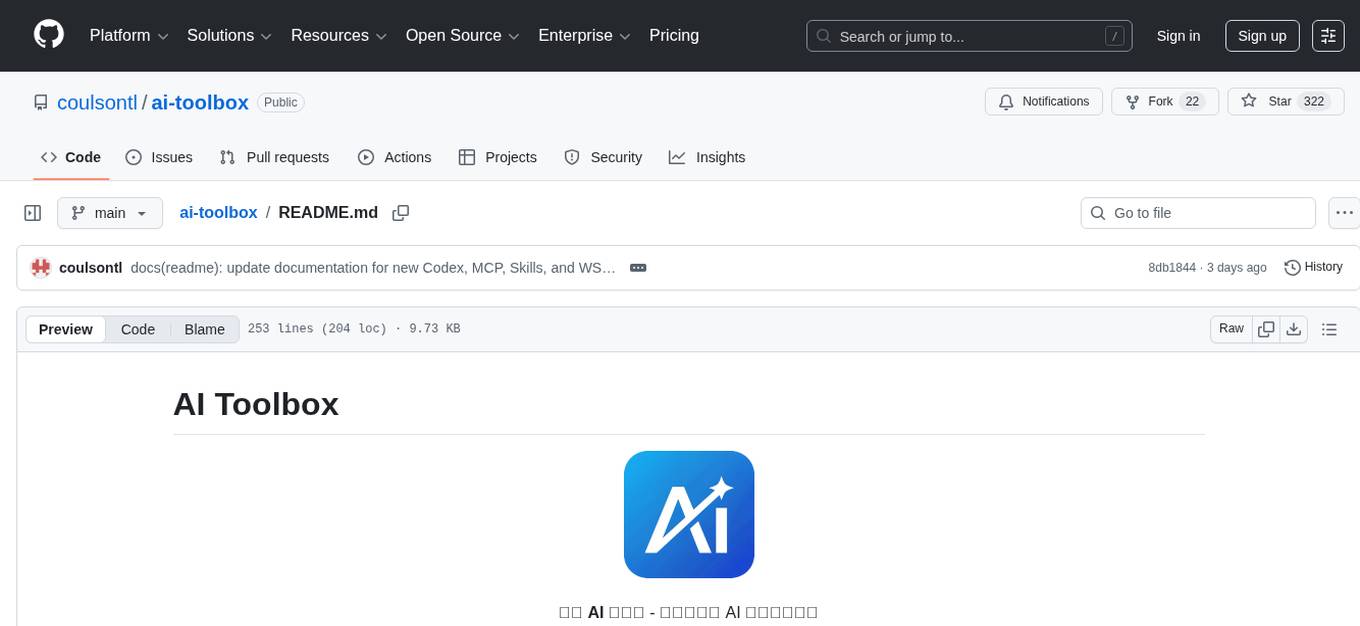The image size is (1360, 626).
Task: Open the file outline symbols panel
Action: (1330, 328)
